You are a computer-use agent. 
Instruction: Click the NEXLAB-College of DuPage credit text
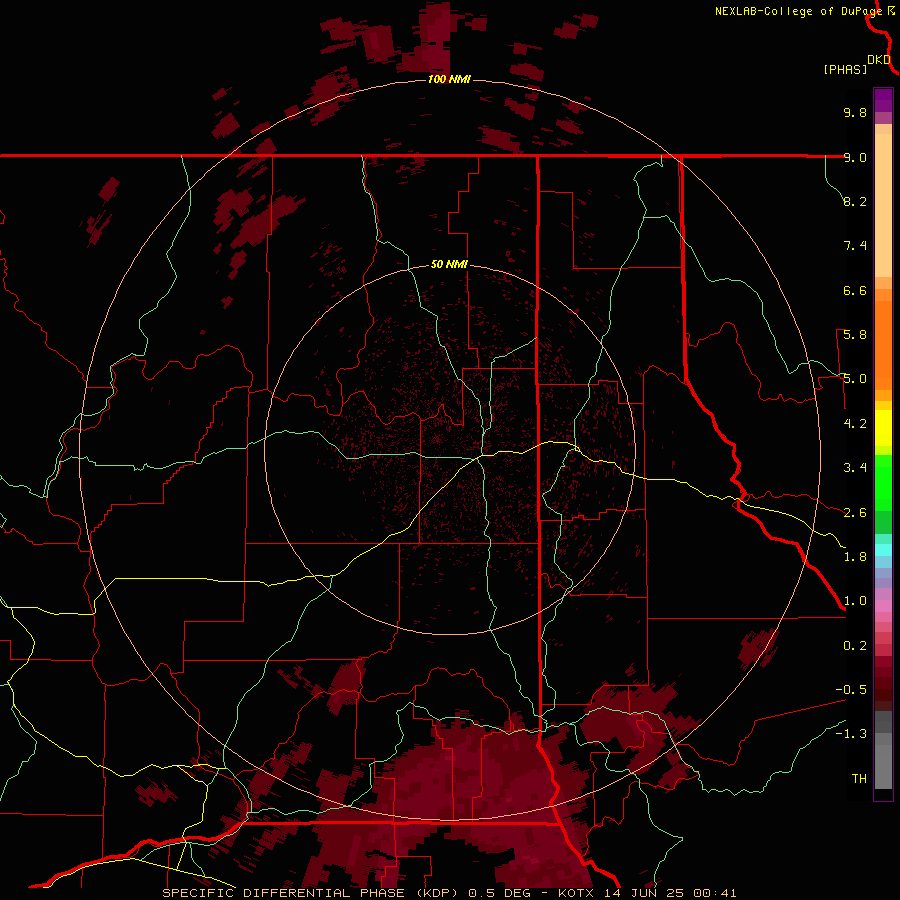click(x=798, y=11)
